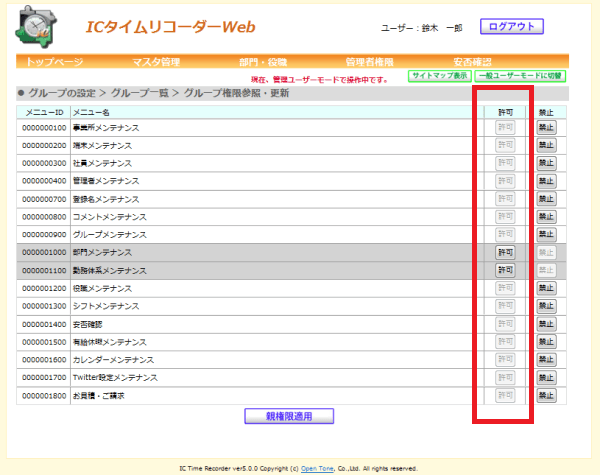Screen dimensions: 600x475
Task: Click the 親権限適用 button
Action: pyautogui.click(x=289, y=416)
